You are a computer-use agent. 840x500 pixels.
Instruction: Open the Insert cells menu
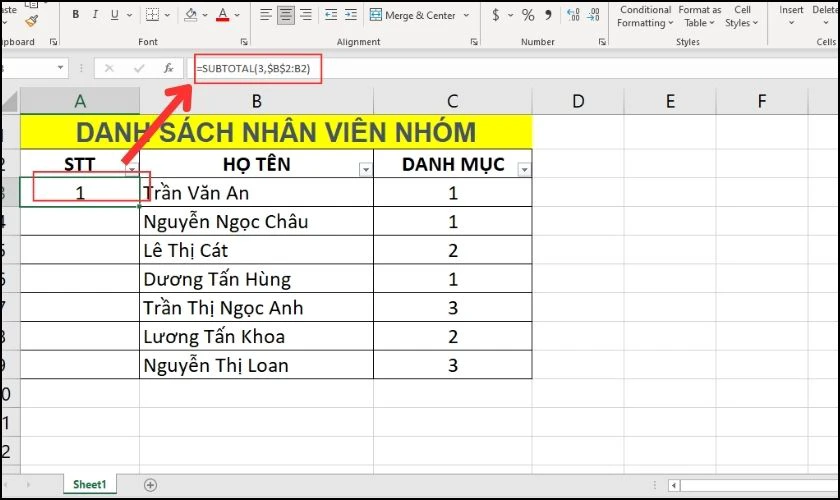click(x=791, y=16)
